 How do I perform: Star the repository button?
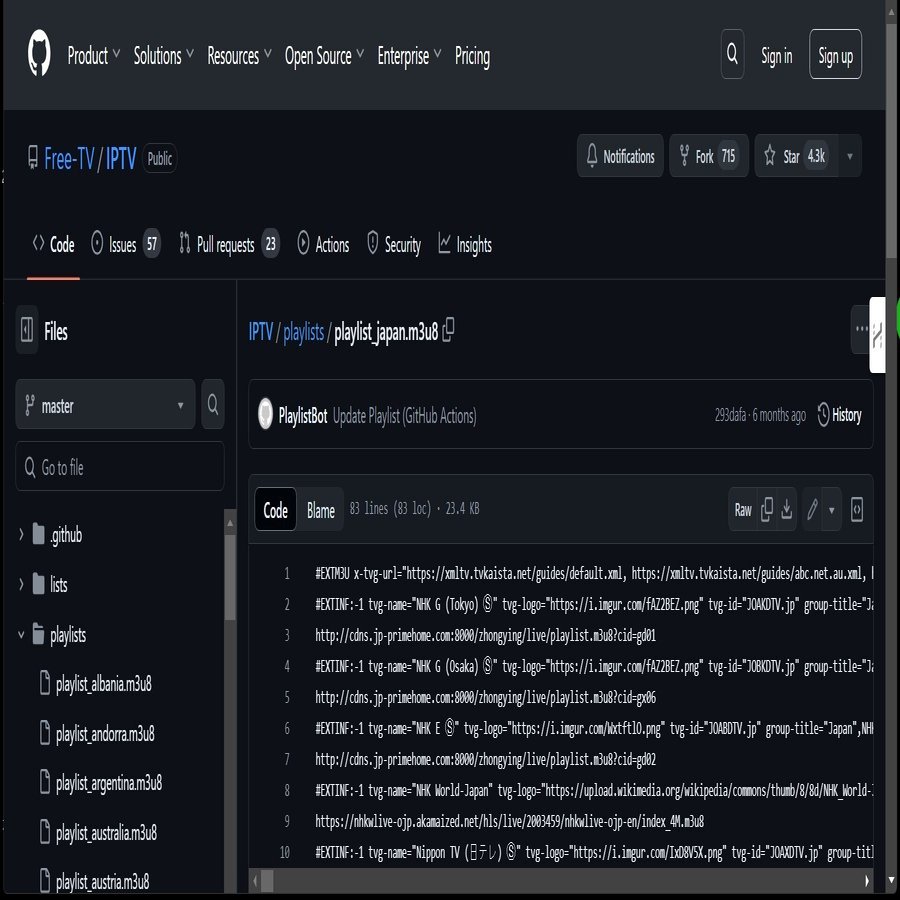pos(797,156)
